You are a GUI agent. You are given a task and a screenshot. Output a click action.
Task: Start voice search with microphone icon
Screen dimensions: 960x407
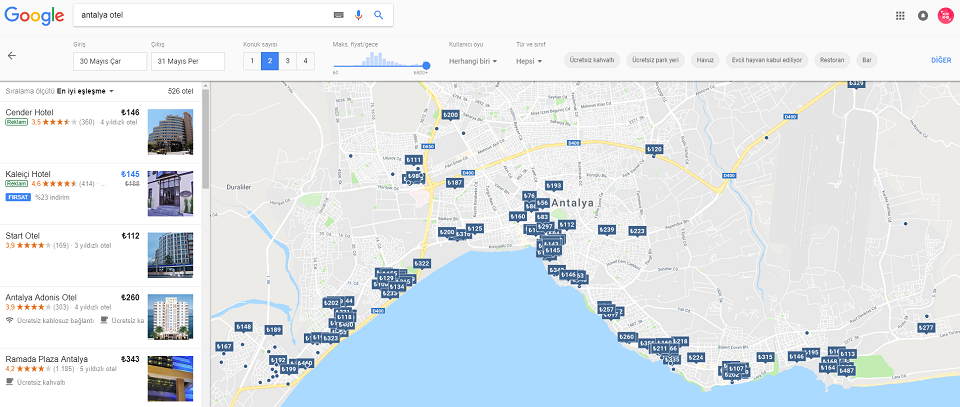click(x=359, y=15)
